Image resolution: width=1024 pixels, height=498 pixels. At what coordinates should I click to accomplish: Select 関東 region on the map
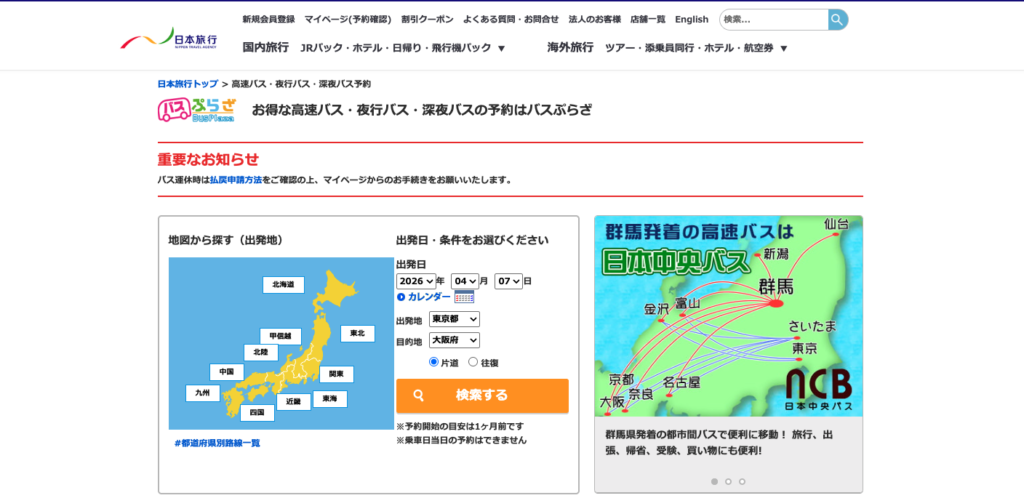[336, 374]
